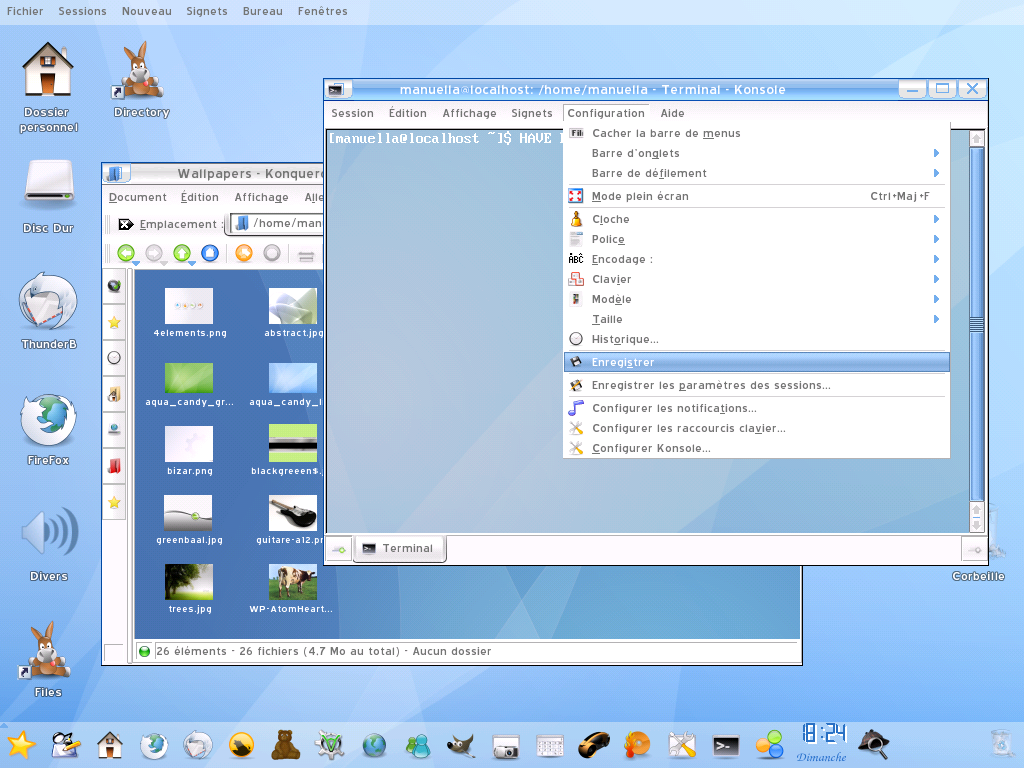Expand the Police submenu
This screenshot has height=768, width=1024.
pyautogui.click(x=756, y=240)
